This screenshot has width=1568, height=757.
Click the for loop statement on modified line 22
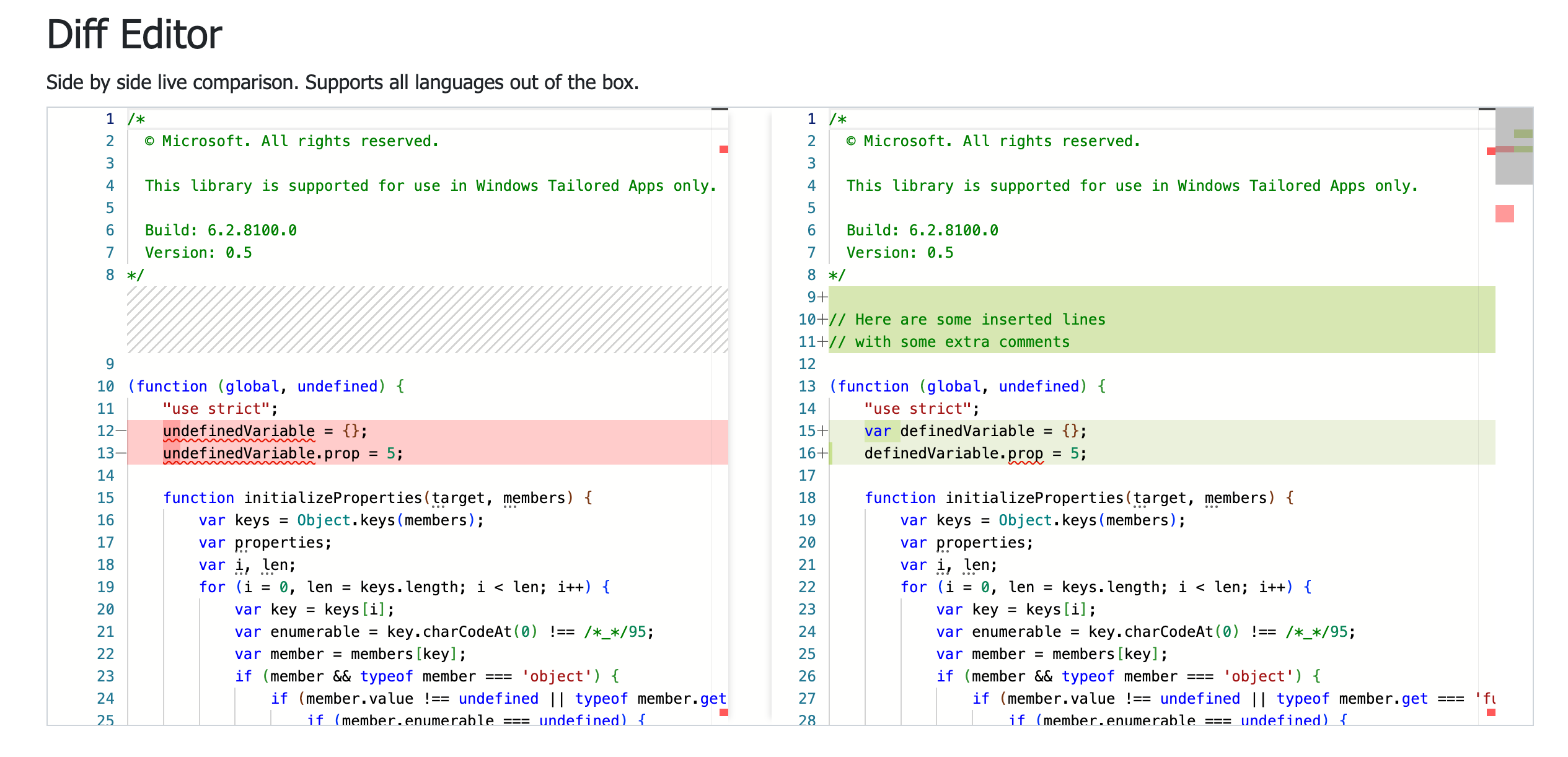[x=1106, y=587]
